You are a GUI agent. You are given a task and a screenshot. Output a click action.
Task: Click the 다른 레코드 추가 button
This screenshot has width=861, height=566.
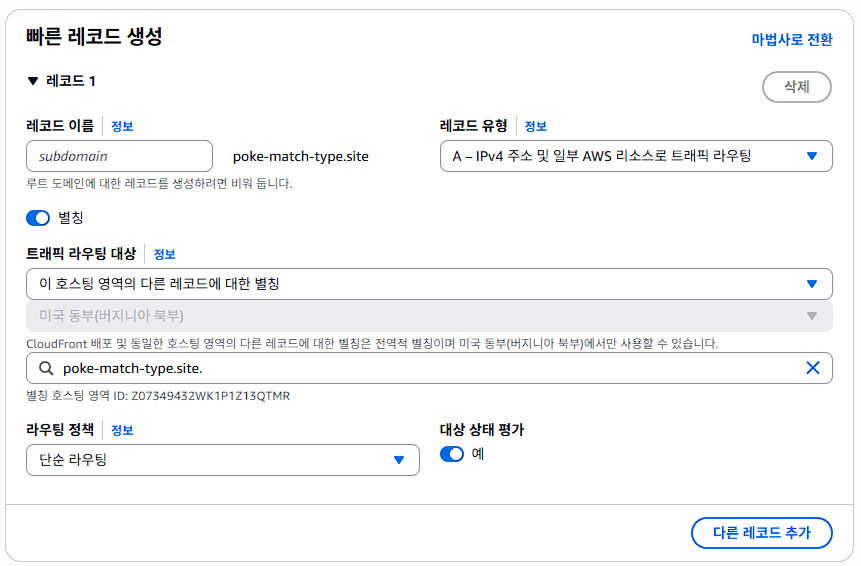tap(761, 533)
